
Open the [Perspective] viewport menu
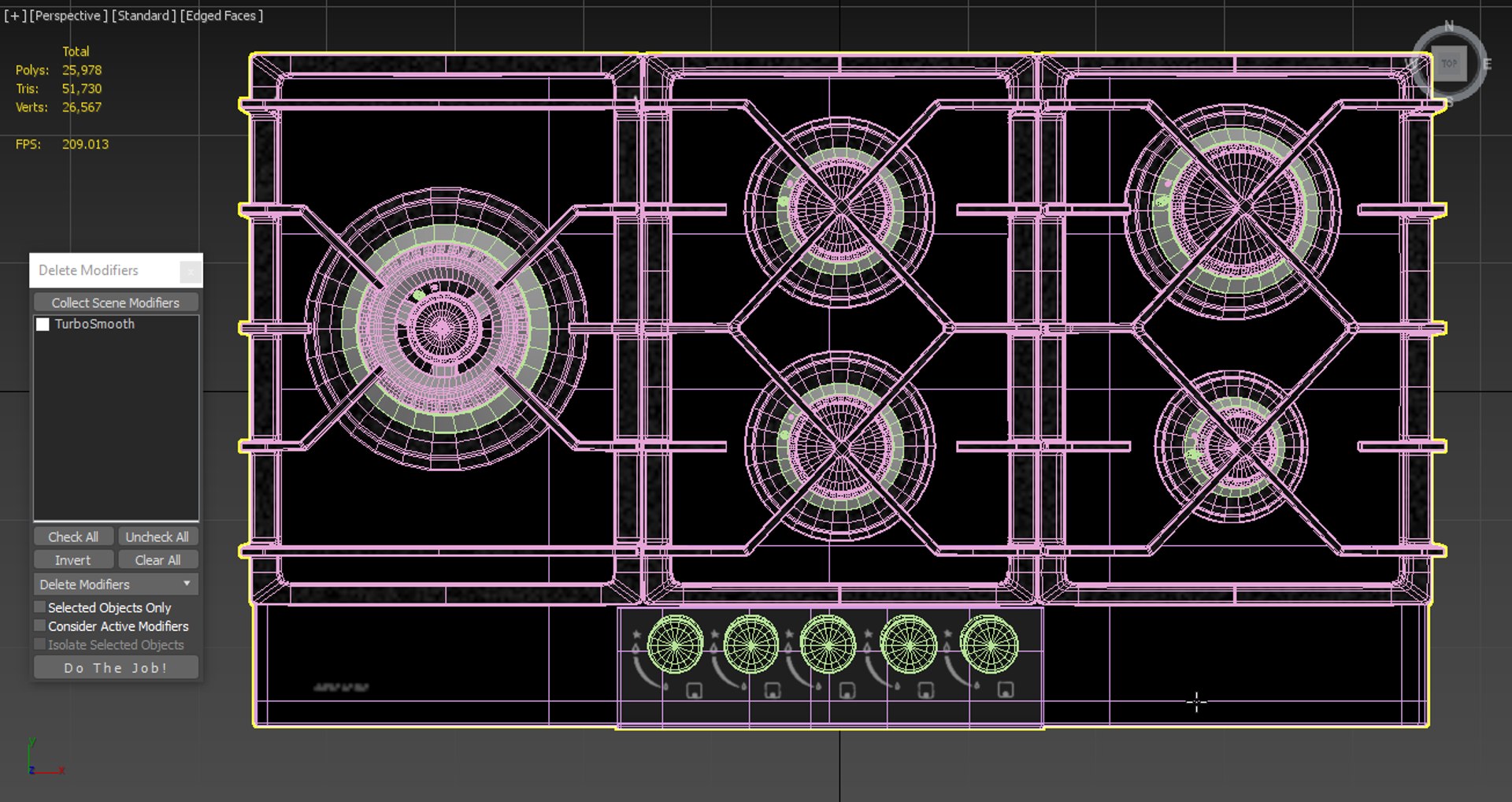(69, 16)
